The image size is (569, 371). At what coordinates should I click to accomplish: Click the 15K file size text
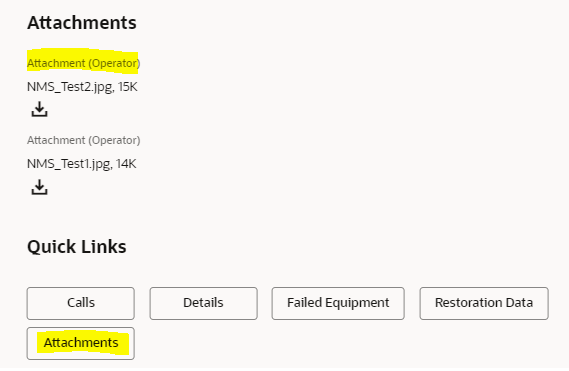128,87
